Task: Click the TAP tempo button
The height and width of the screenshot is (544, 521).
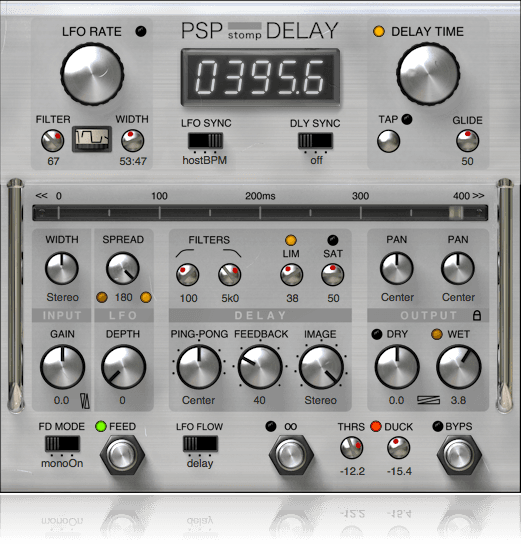Action: click(x=388, y=141)
